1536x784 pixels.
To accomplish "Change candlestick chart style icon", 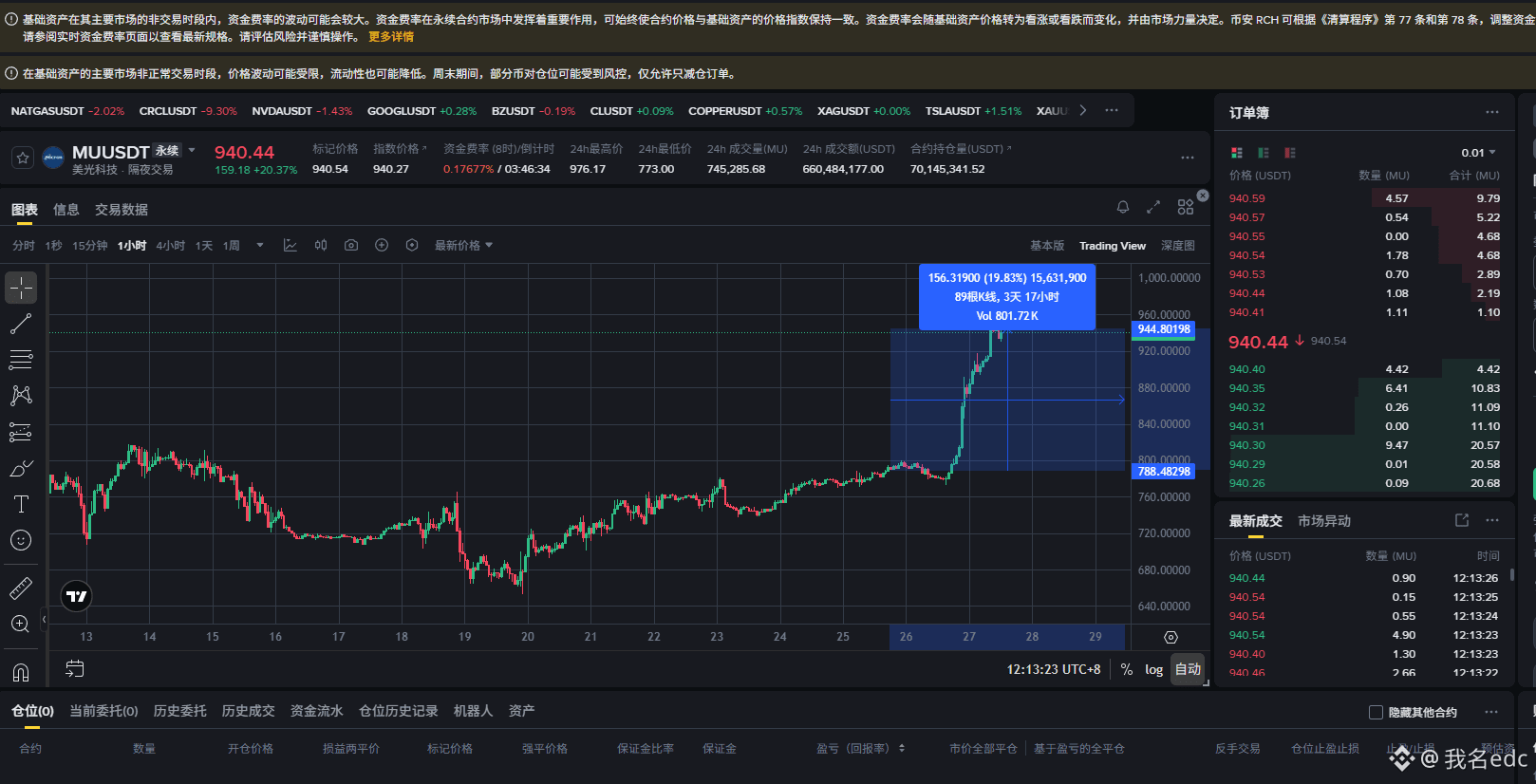I will [x=321, y=245].
